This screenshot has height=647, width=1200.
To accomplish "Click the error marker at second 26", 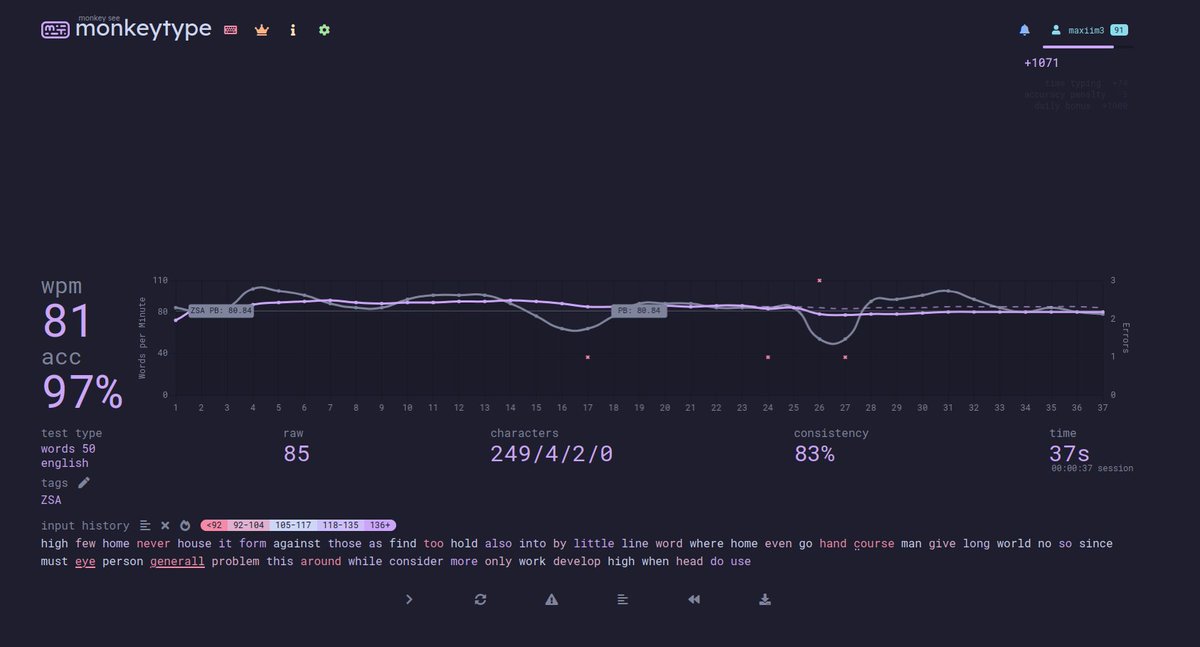I will click(819, 281).
